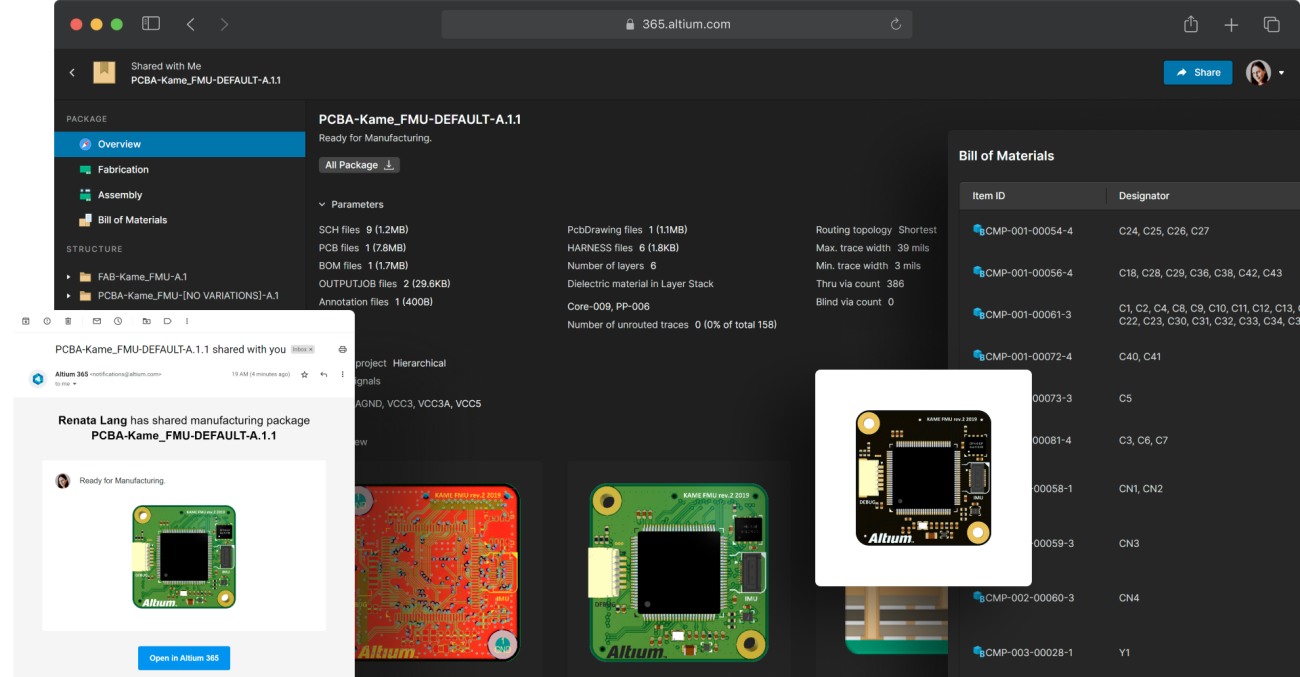
Task: Open the framed black PCB render thumbnail
Action: [x=922, y=477]
